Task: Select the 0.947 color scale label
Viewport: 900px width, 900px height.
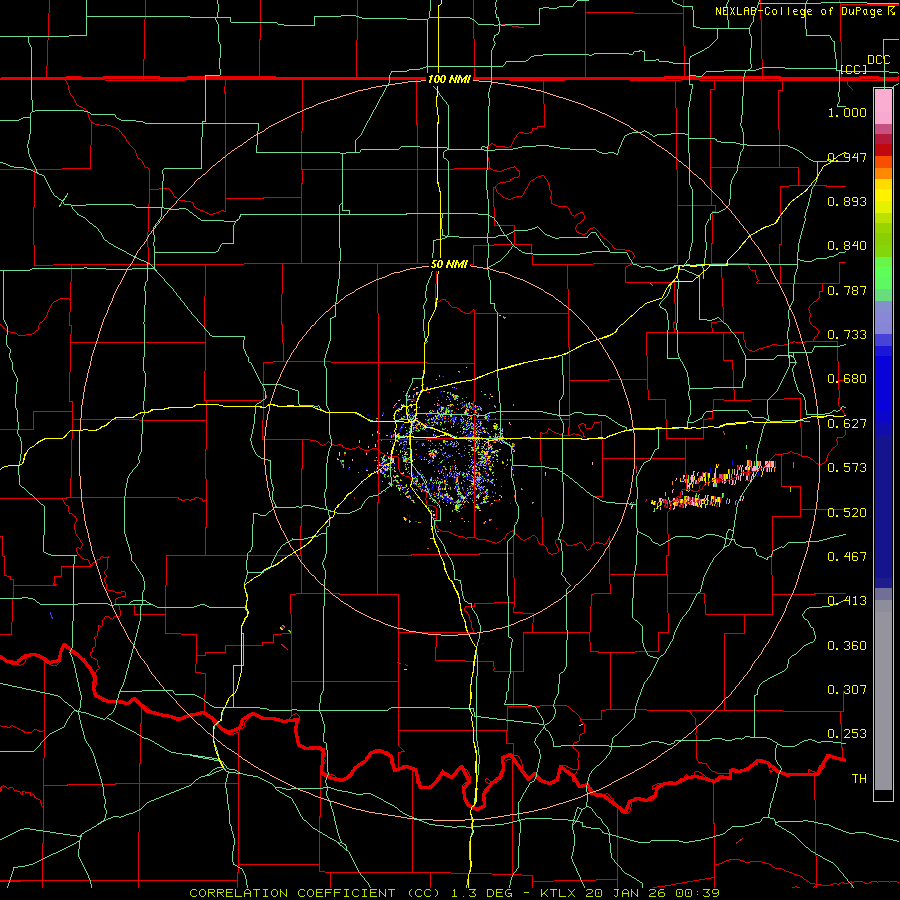Action: [x=847, y=157]
